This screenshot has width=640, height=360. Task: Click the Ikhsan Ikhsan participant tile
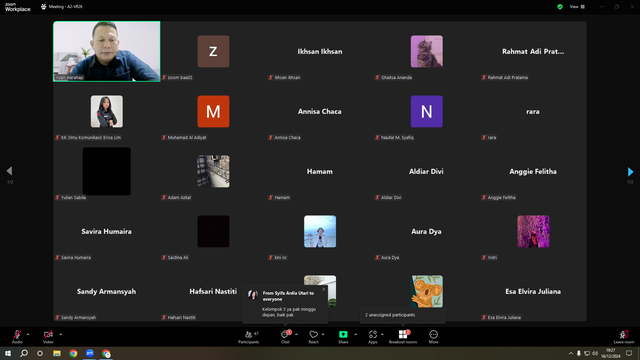(320, 51)
